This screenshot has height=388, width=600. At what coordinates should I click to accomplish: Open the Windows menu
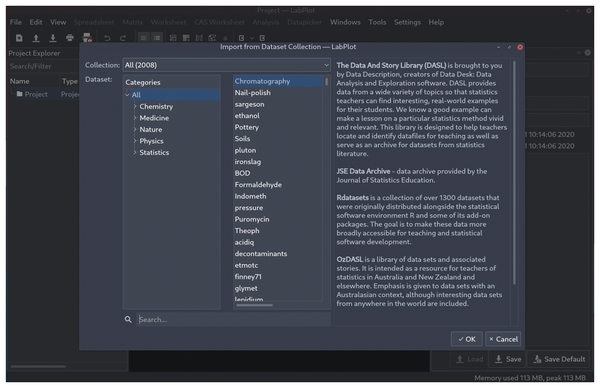[345, 22]
